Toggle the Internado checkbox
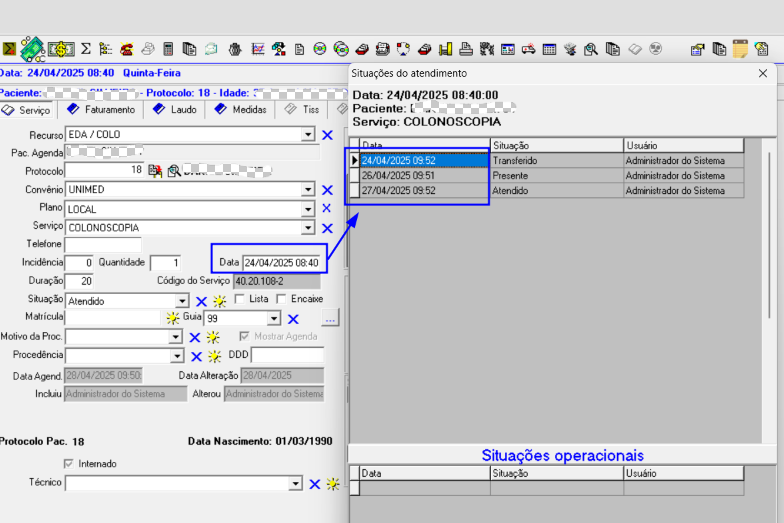 point(68,464)
